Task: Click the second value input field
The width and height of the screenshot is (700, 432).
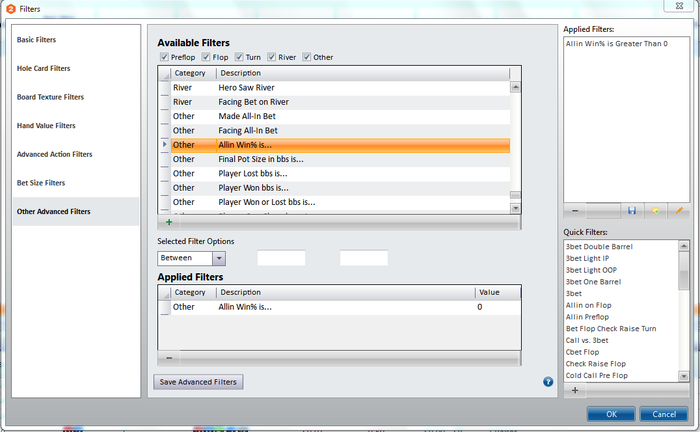Action: coord(364,258)
